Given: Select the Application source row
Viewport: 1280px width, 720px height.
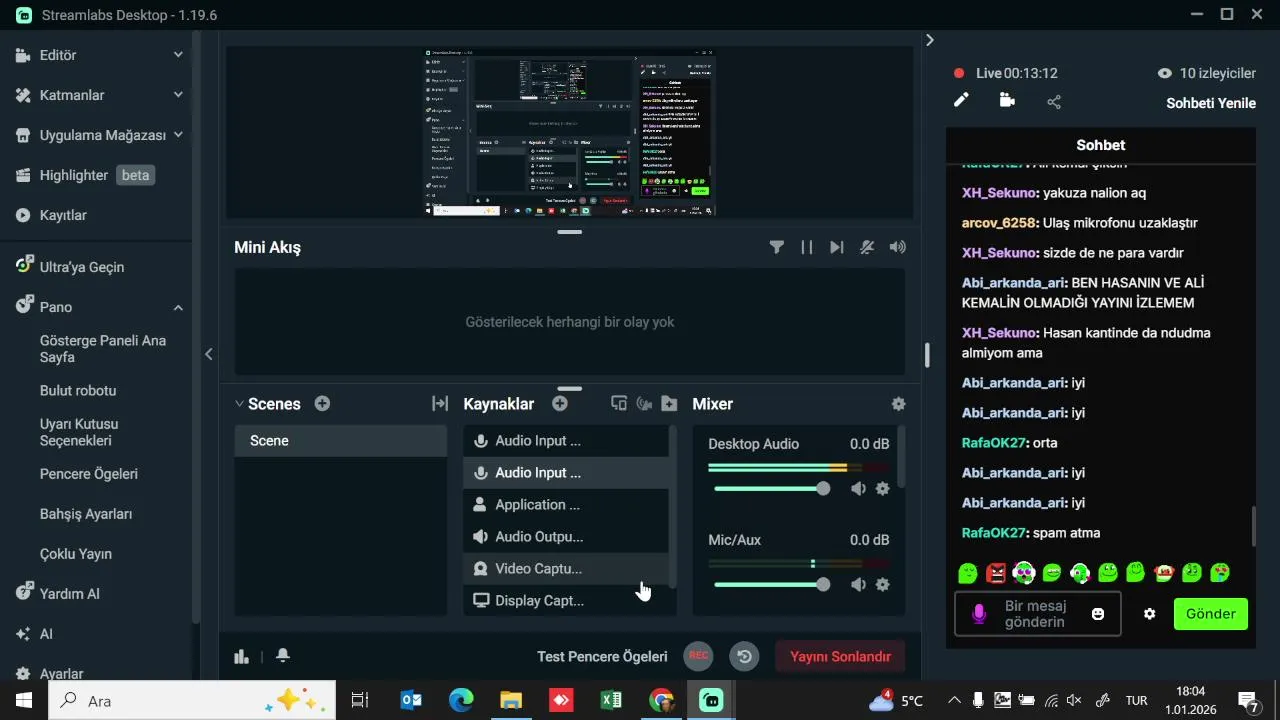Looking at the screenshot, I should point(566,505).
